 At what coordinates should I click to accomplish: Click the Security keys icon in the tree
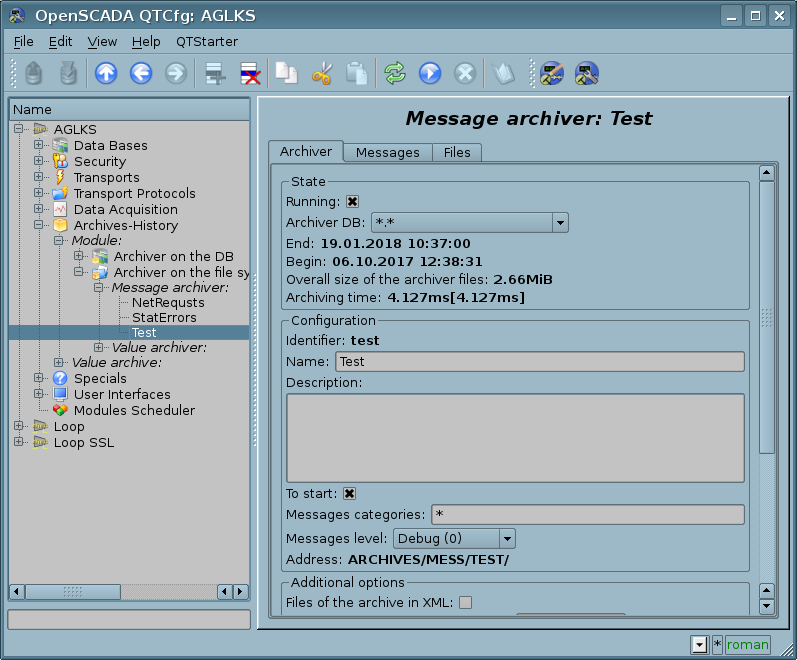(60, 161)
